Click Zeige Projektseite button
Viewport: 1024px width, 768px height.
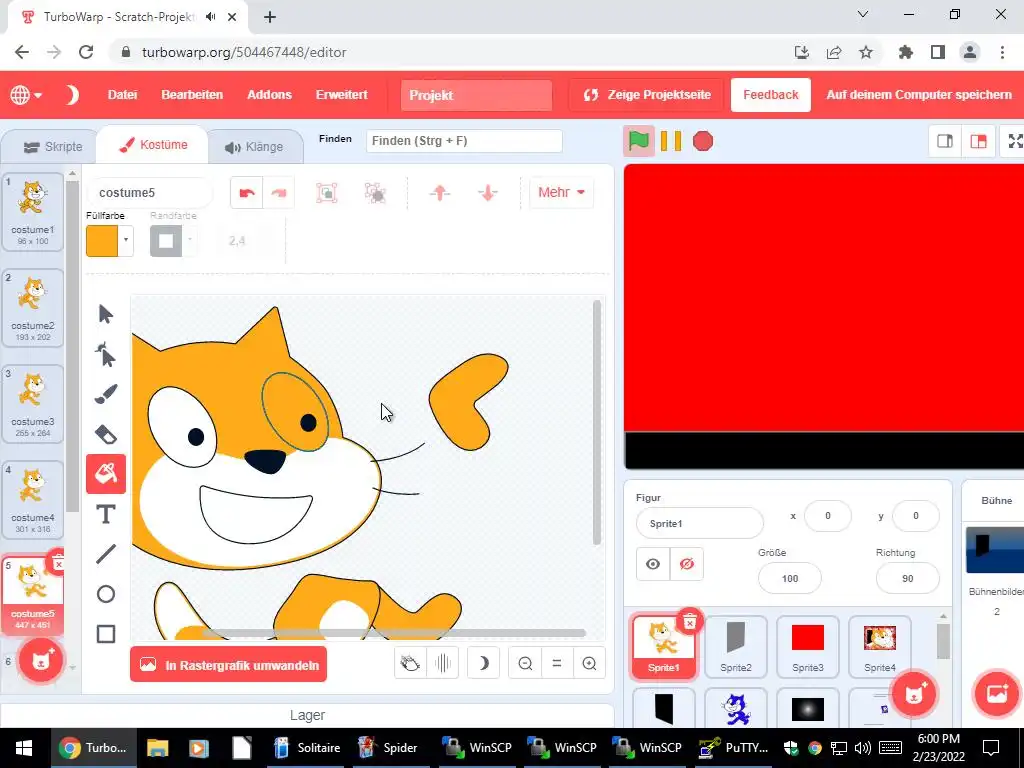647,95
